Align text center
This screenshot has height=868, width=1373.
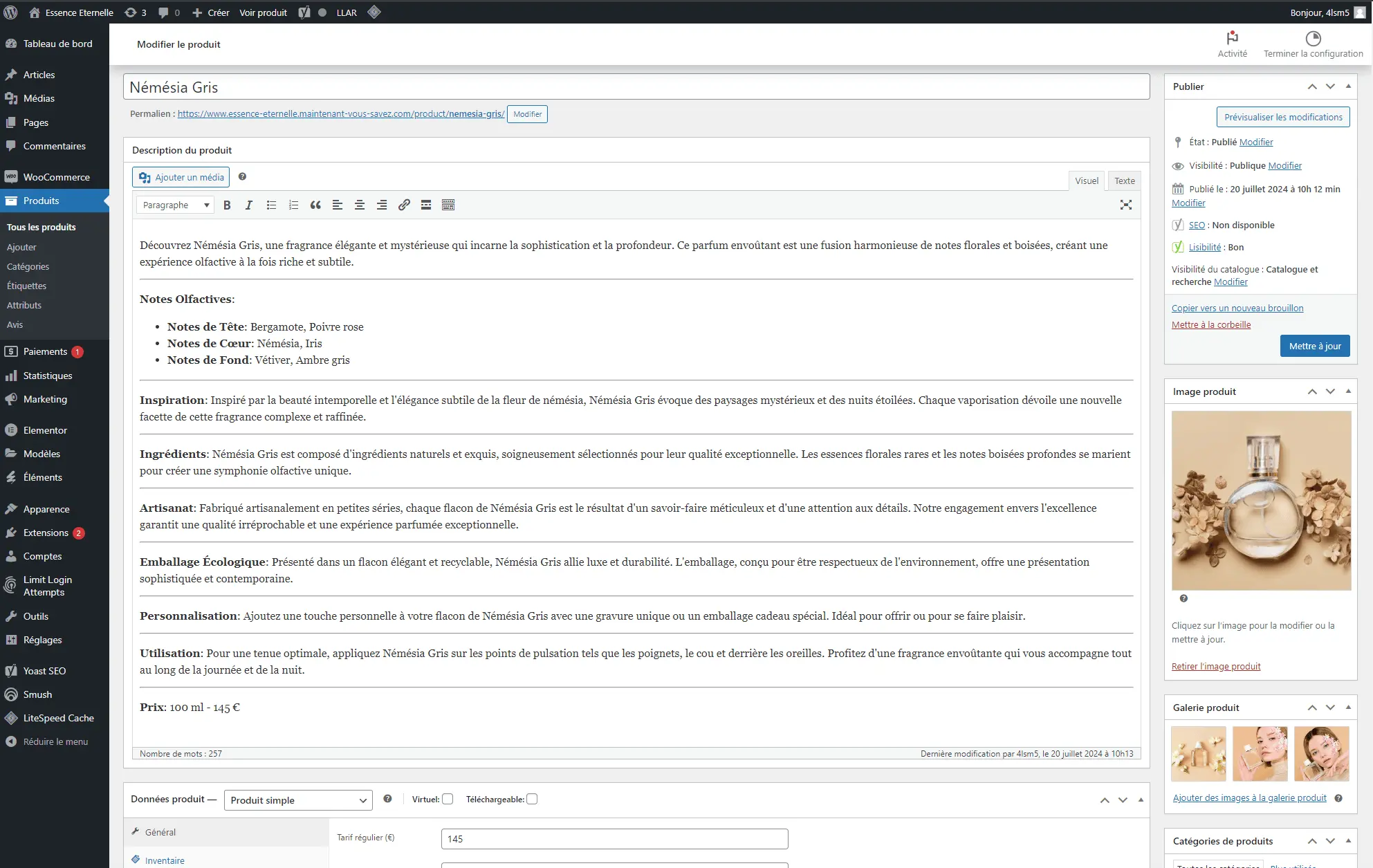pos(360,205)
